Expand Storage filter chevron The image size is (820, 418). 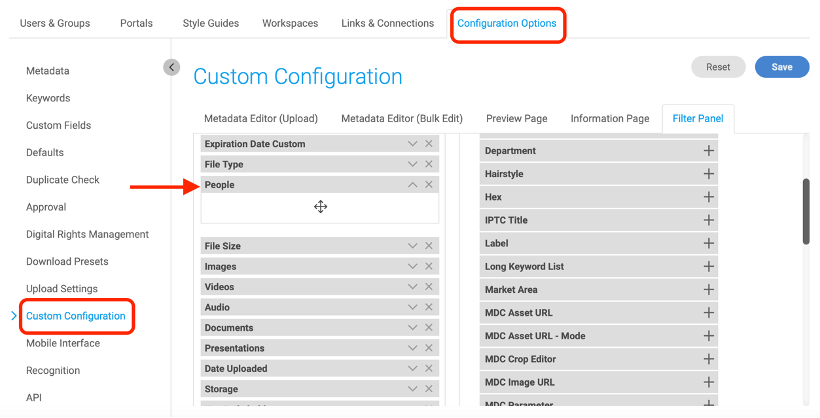[412, 389]
